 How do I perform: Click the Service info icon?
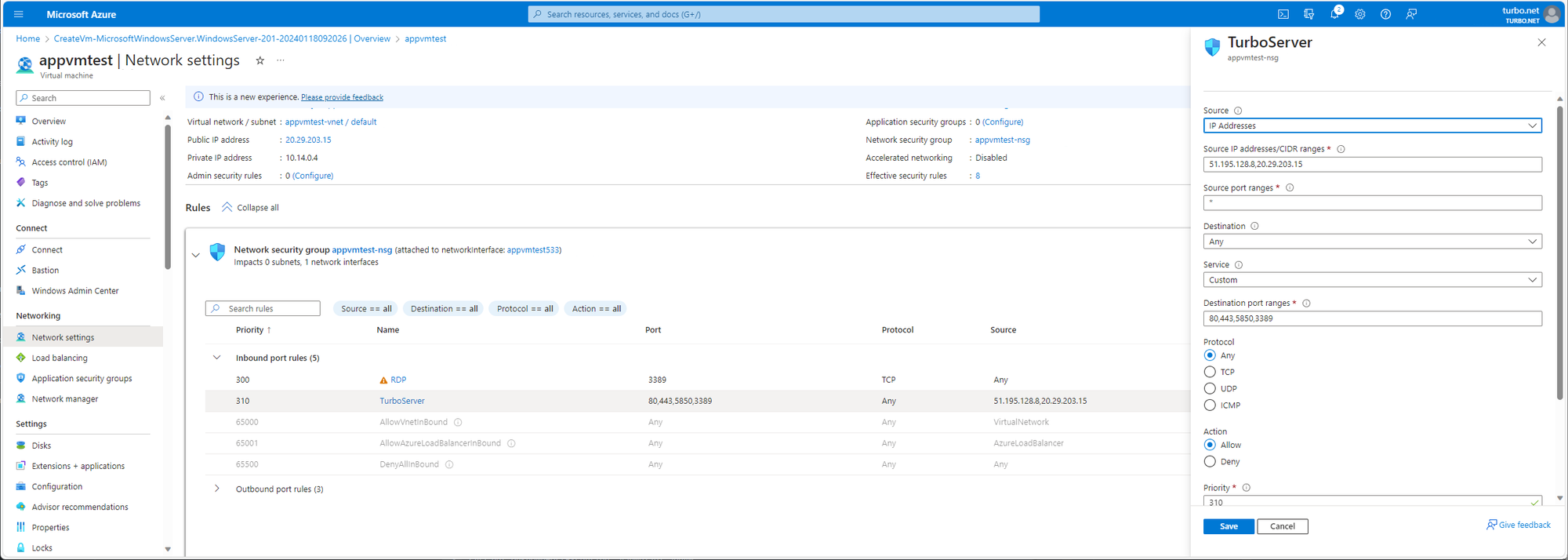pyautogui.click(x=1239, y=265)
